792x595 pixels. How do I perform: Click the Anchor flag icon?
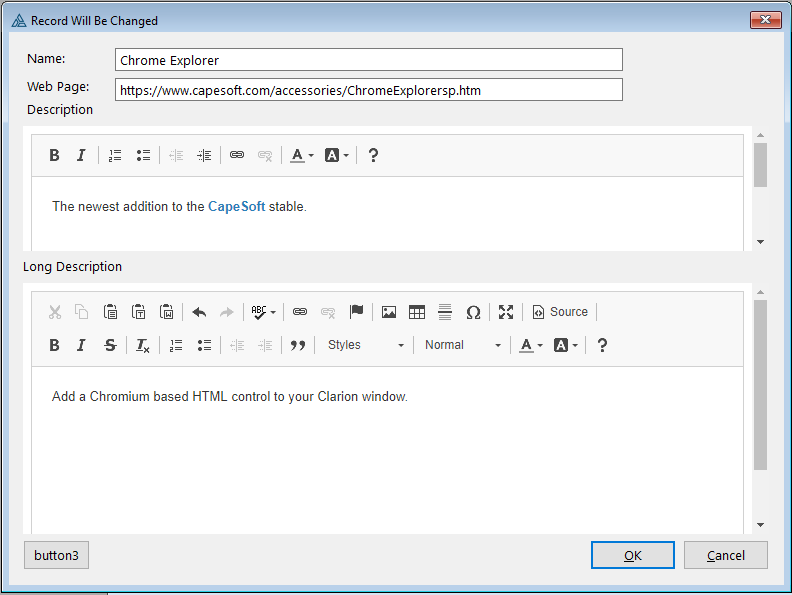(x=356, y=312)
